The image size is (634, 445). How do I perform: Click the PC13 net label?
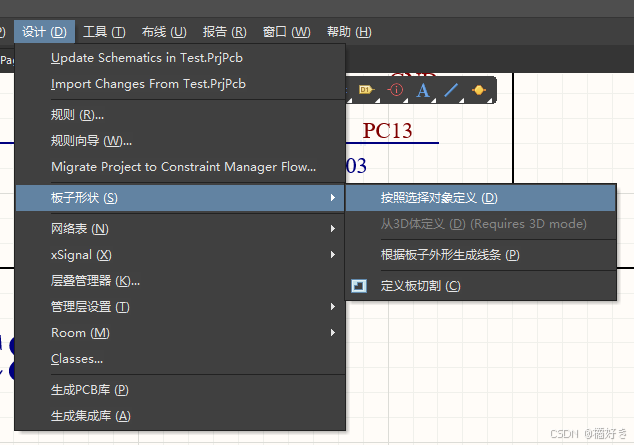click(x=387, y=131)
